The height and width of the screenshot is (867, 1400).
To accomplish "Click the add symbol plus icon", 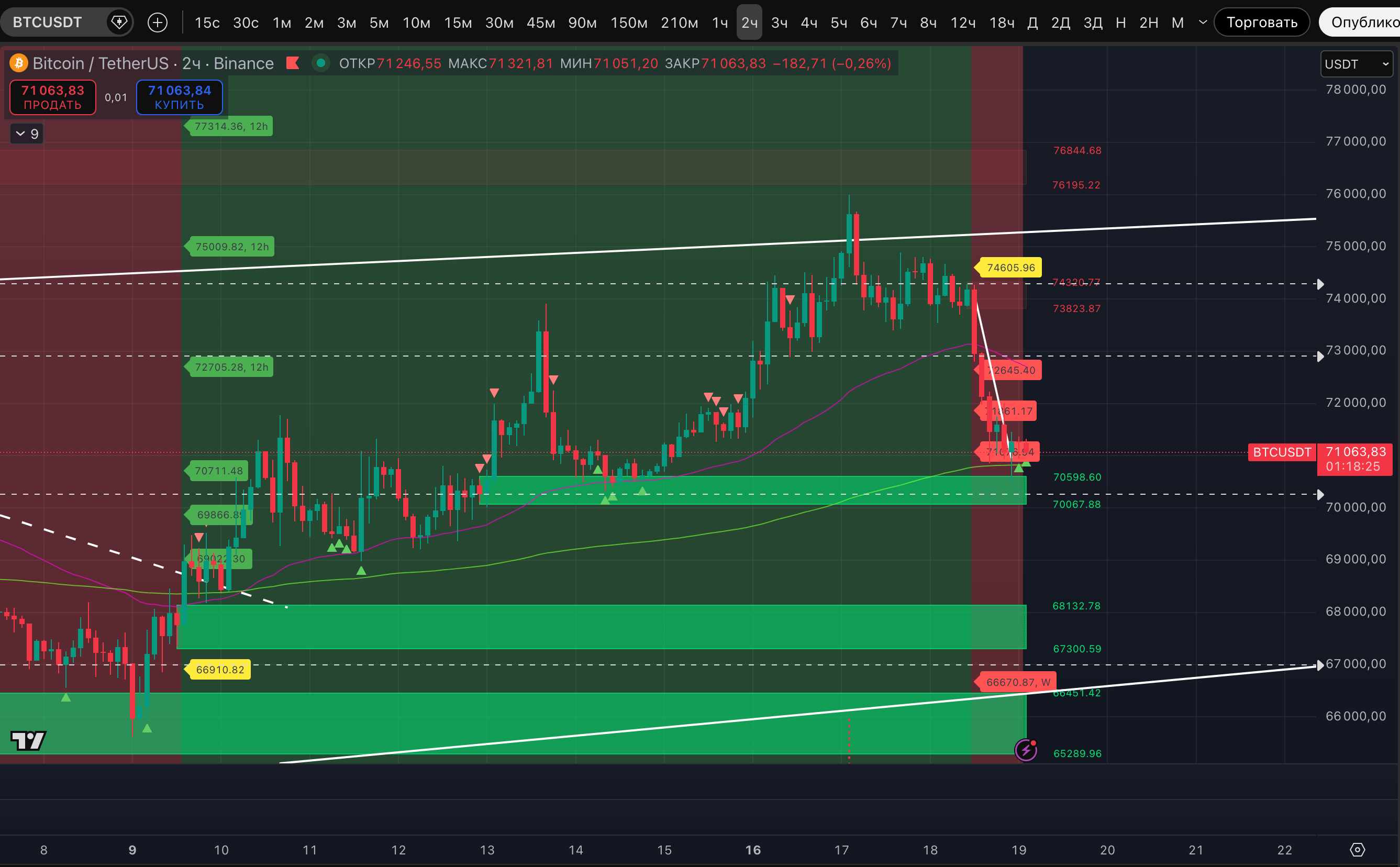I will click(158, 23).
